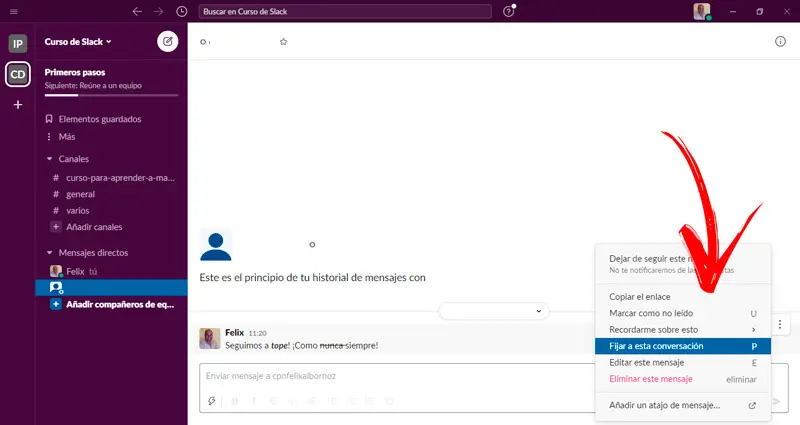
Task: Click the 11:20 message timestamp
Action: 258,333
